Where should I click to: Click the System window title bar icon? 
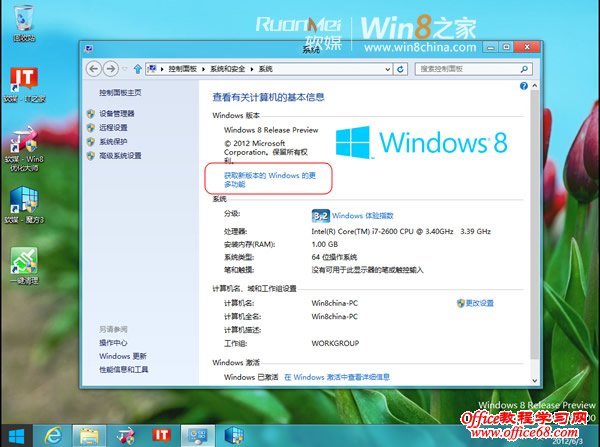tap(89, 49)
